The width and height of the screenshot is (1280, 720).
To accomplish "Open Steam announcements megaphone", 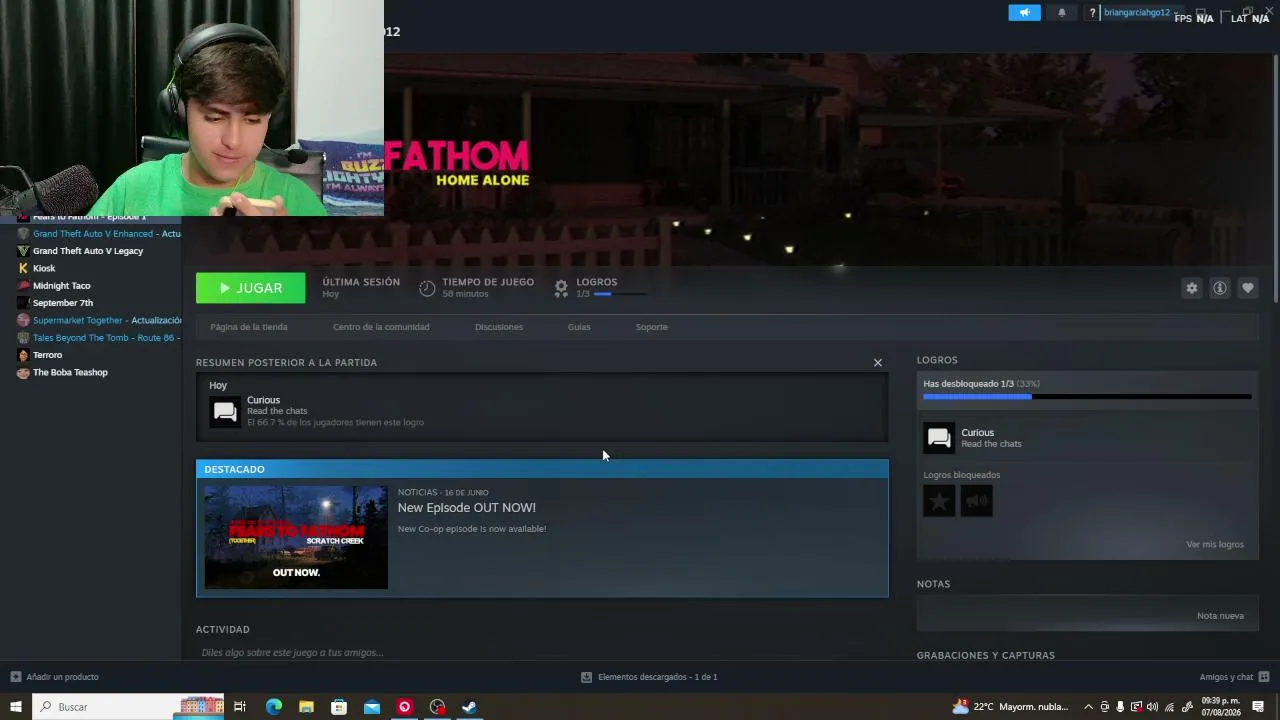I will [1024, 13].
